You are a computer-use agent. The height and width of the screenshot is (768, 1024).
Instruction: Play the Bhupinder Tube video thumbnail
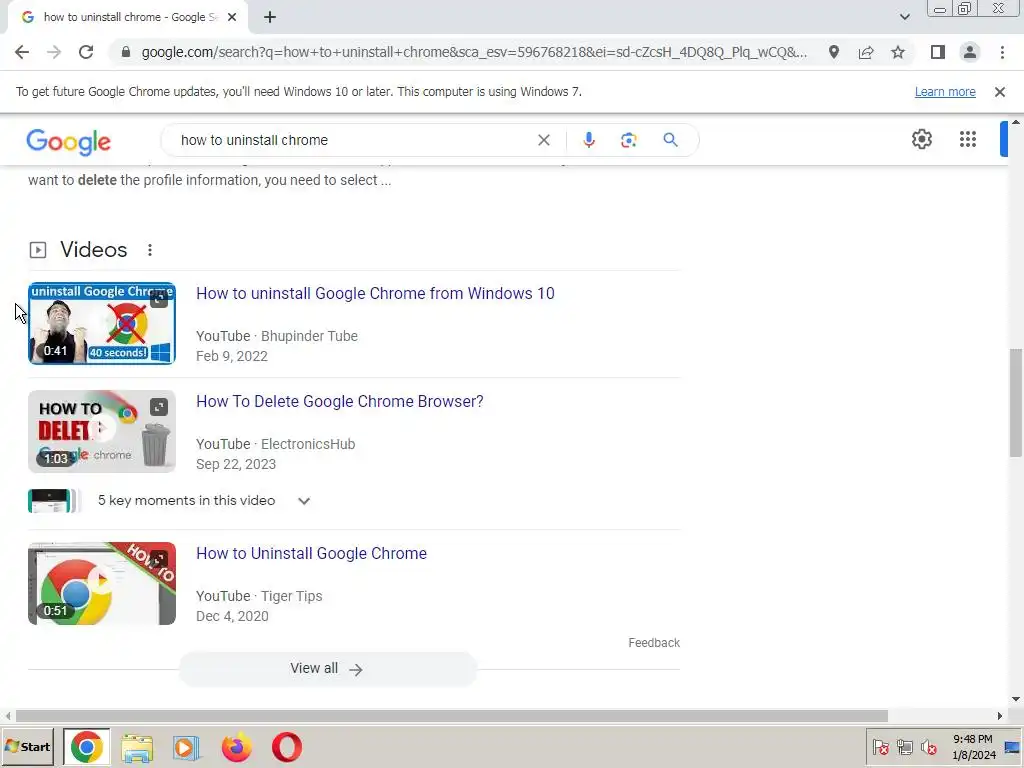[102, 323]
